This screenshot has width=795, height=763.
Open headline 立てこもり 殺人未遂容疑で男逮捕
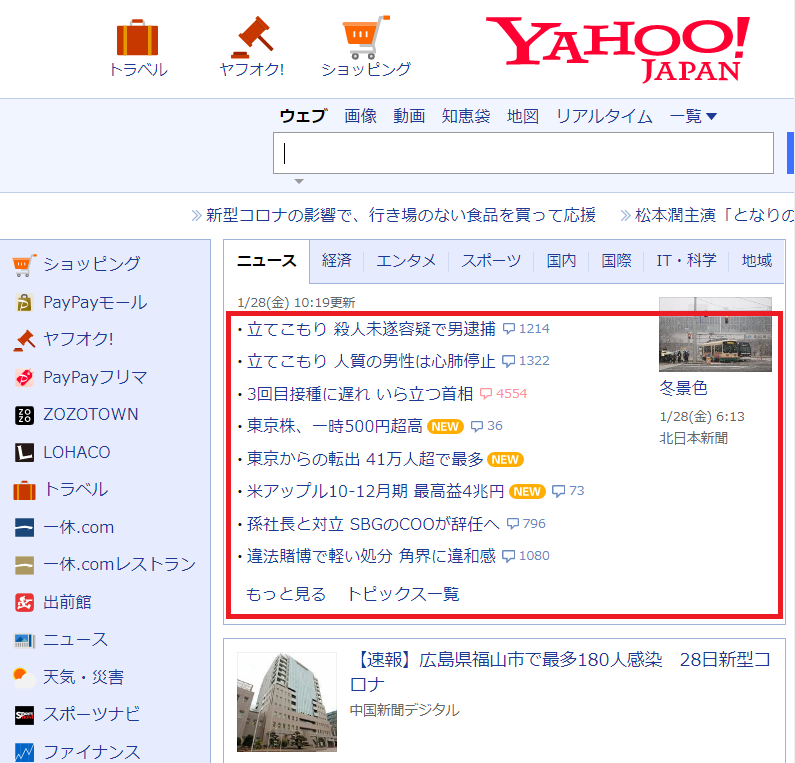pos(371,329)
